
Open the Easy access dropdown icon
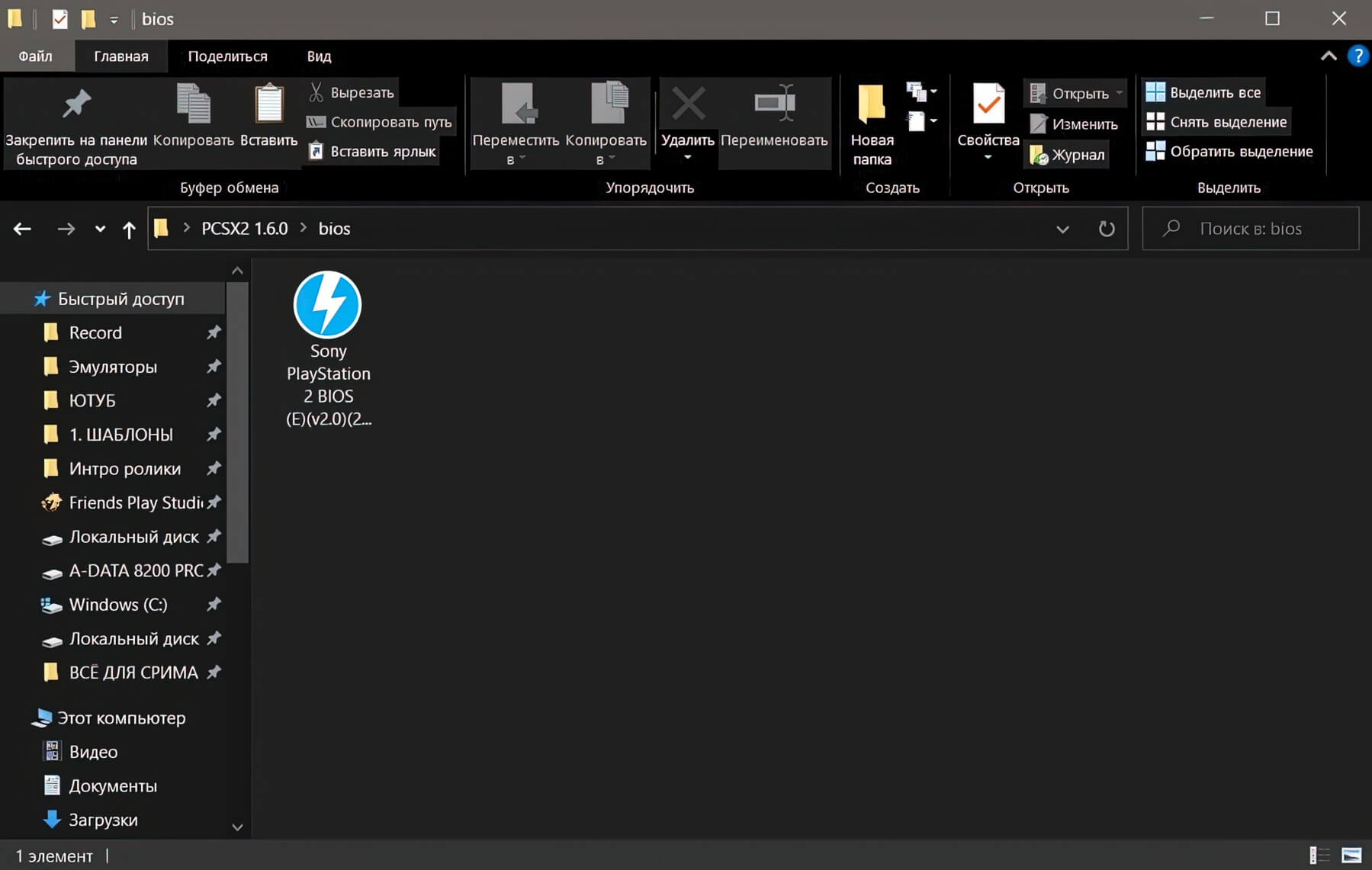pyautogui.click(x=921, y=121)
